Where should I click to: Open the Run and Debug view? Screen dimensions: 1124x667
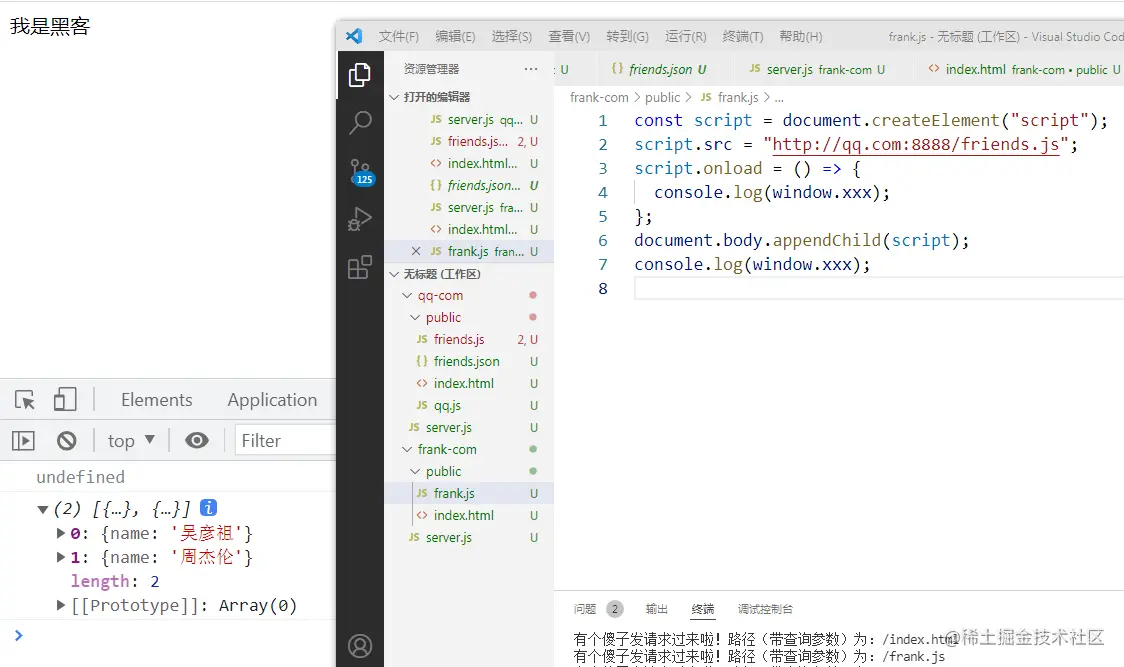360,219
